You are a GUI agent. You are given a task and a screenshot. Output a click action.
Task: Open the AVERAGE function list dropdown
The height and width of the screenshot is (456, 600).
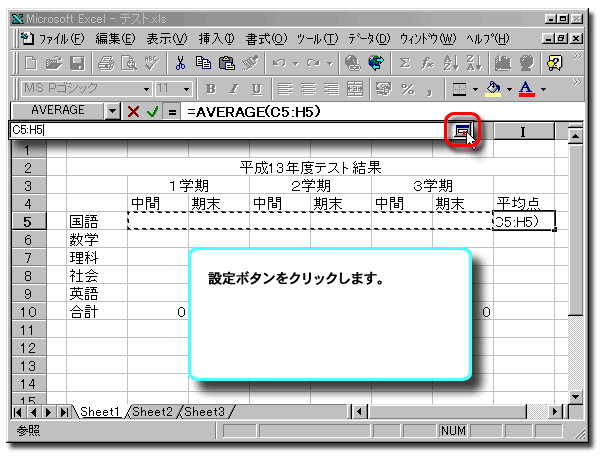112,112
